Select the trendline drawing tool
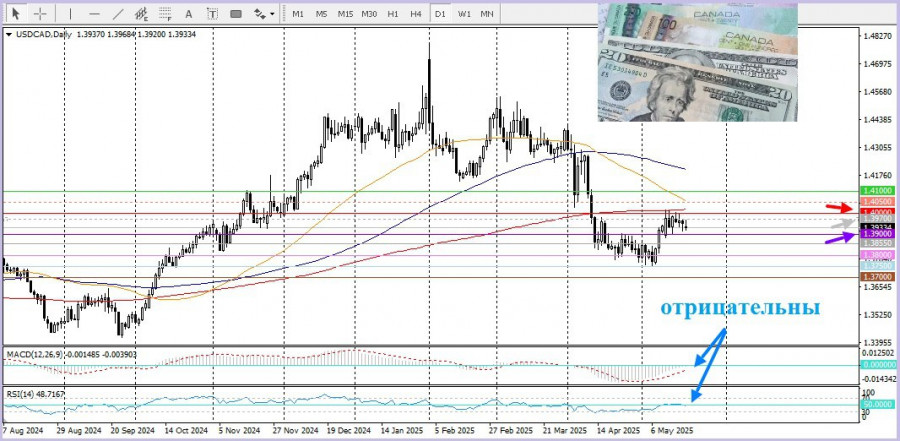 118,14
